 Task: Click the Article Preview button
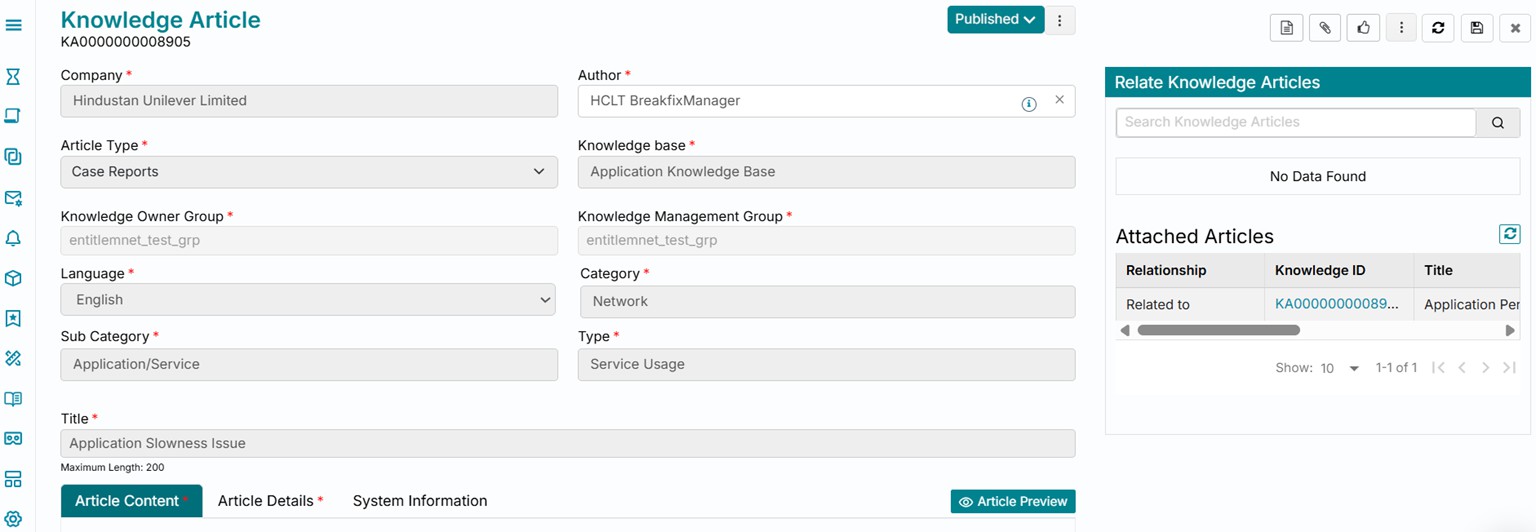pyautogui.click(x=1012, y=502)
